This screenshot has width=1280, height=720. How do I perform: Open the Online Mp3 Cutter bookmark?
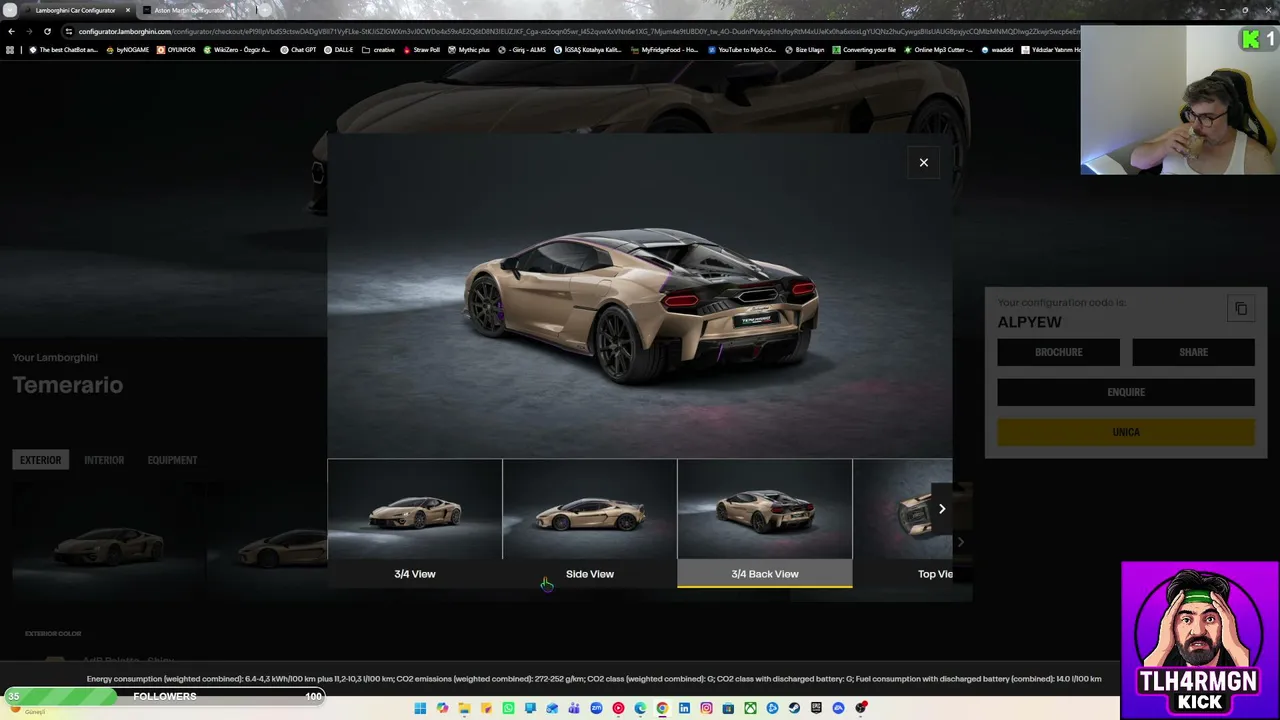coord(938,50)
